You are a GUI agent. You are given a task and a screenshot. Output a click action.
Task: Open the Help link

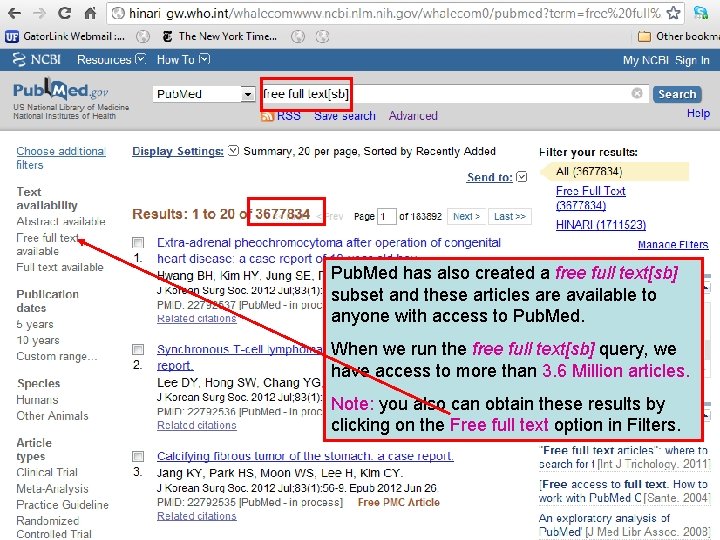698,113
